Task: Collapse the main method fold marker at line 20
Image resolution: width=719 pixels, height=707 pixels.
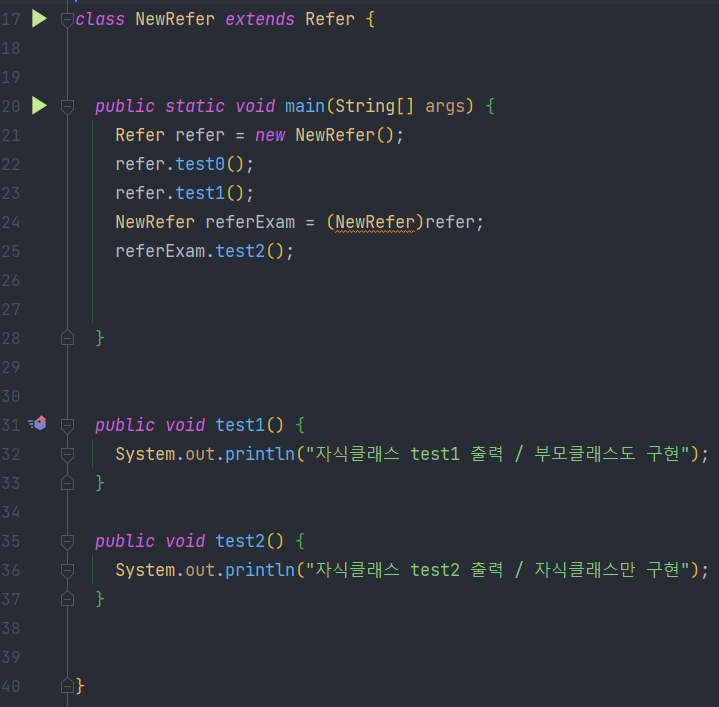Action: (x=67, y=106)
